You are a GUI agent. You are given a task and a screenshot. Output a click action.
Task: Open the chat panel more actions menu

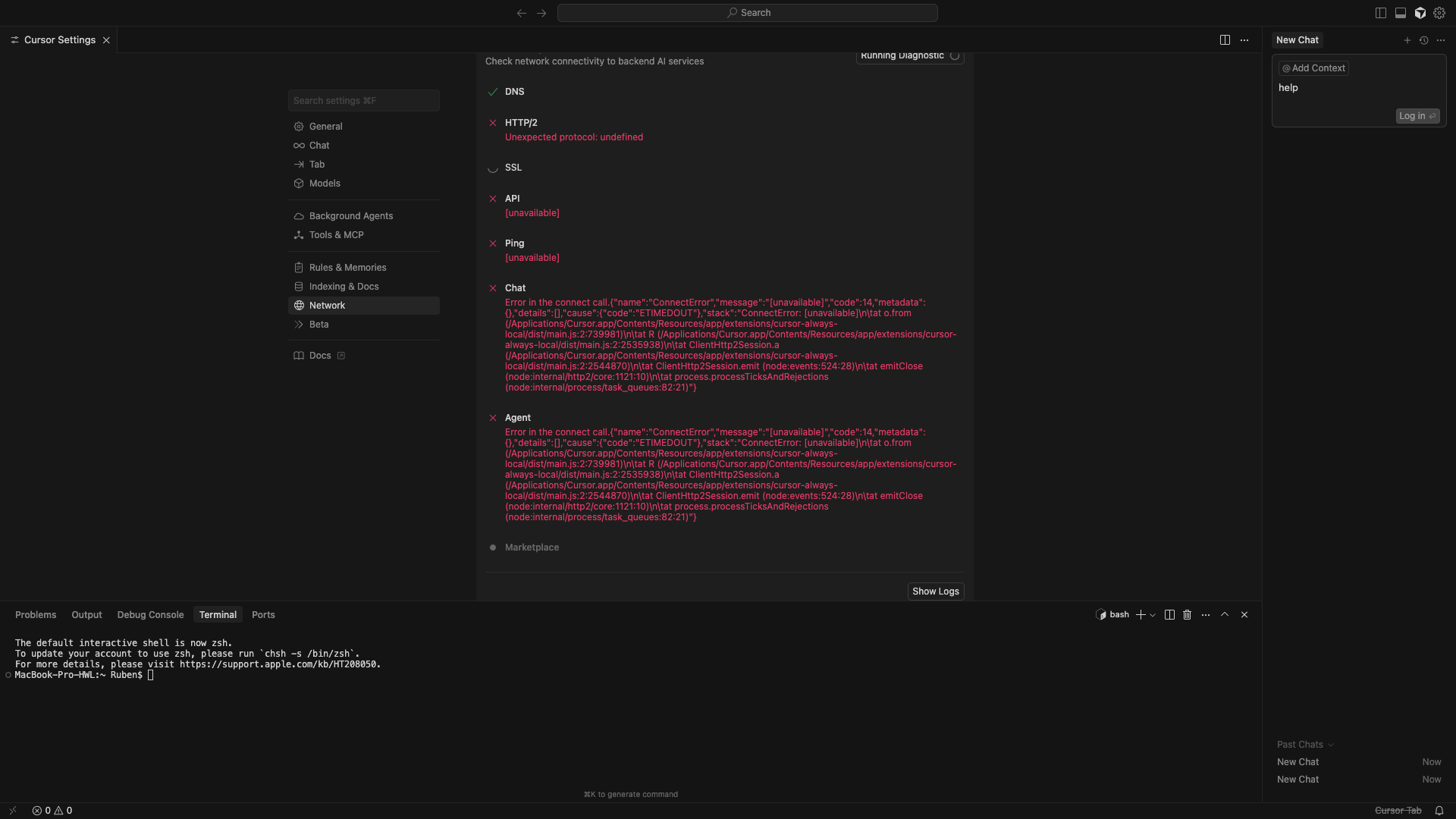point(1441,40)
